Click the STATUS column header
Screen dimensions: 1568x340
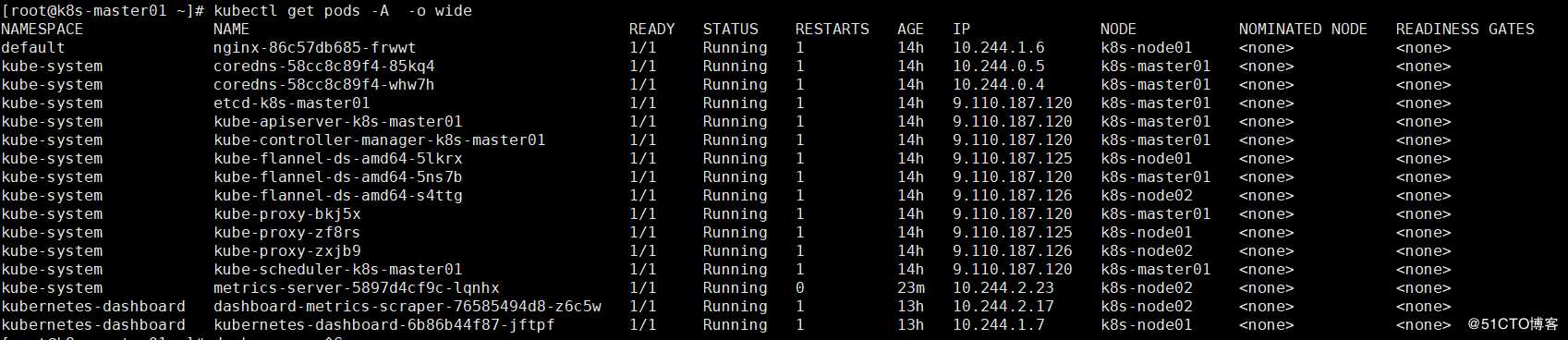[731, 30]
